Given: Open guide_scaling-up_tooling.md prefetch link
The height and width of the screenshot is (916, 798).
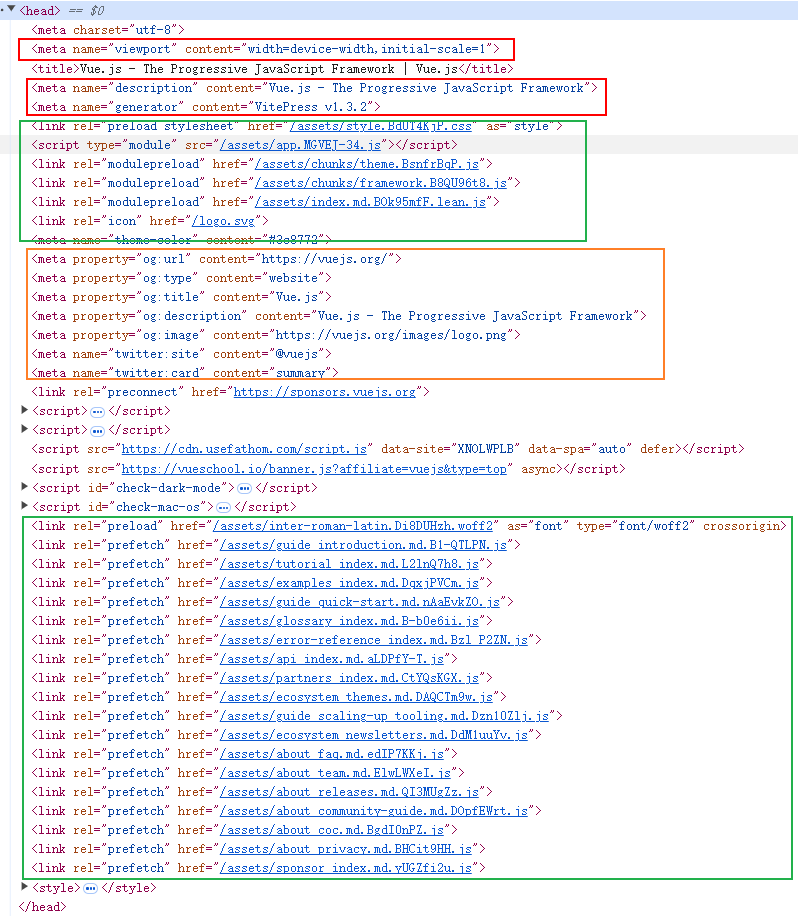Looking at the screenshot, I should (x=384, y=716).
